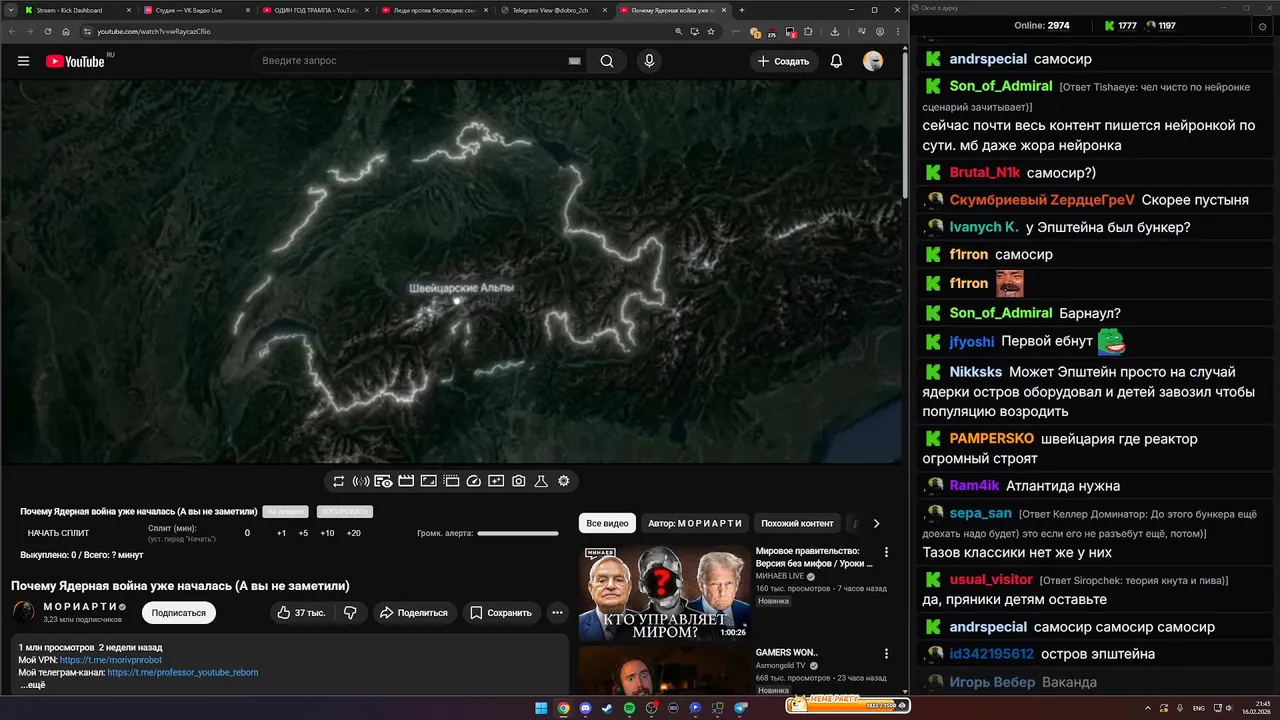Image resolution: width=1280 pixels, height=720 pixels.
Task: Open the account avatar menu
Action: tap(873, 61)
